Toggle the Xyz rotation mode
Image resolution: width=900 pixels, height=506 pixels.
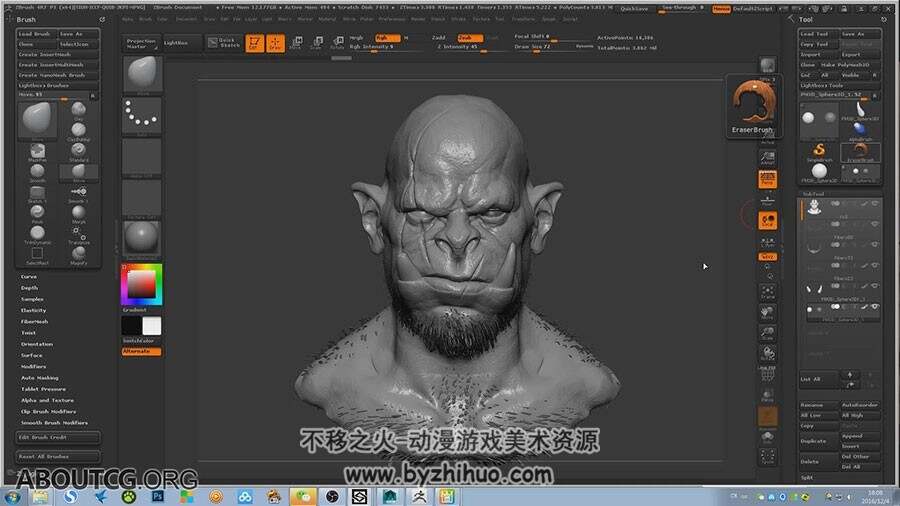767,256
